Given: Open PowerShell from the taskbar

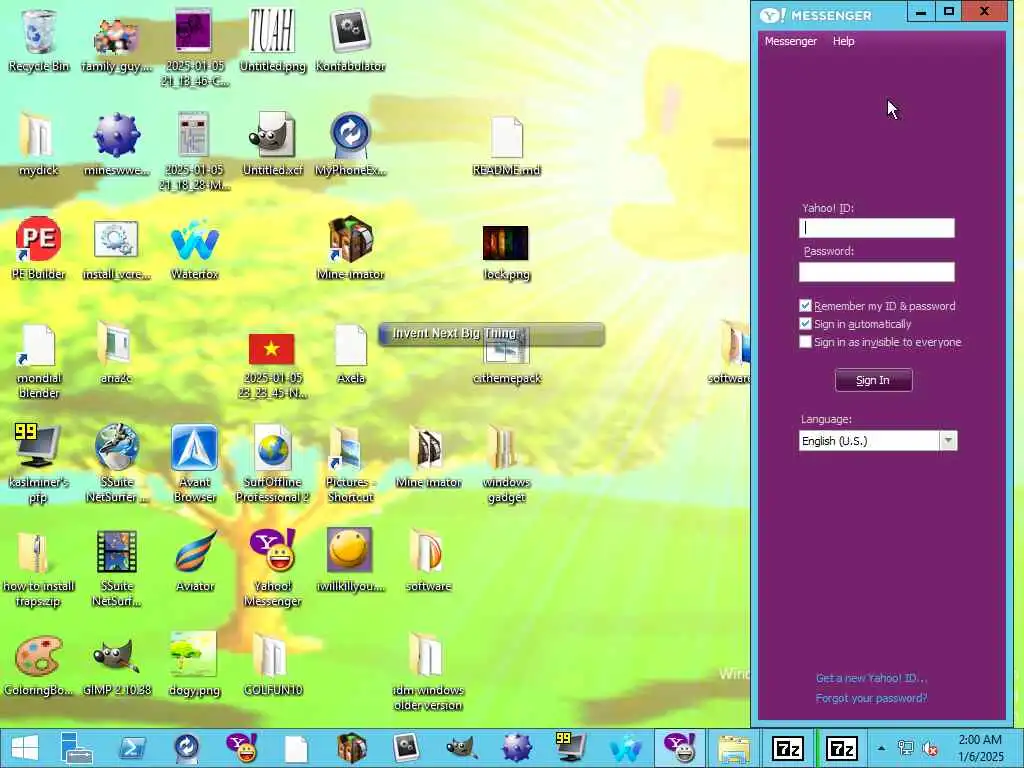Looking at the screenshot, I should [132, 748].
